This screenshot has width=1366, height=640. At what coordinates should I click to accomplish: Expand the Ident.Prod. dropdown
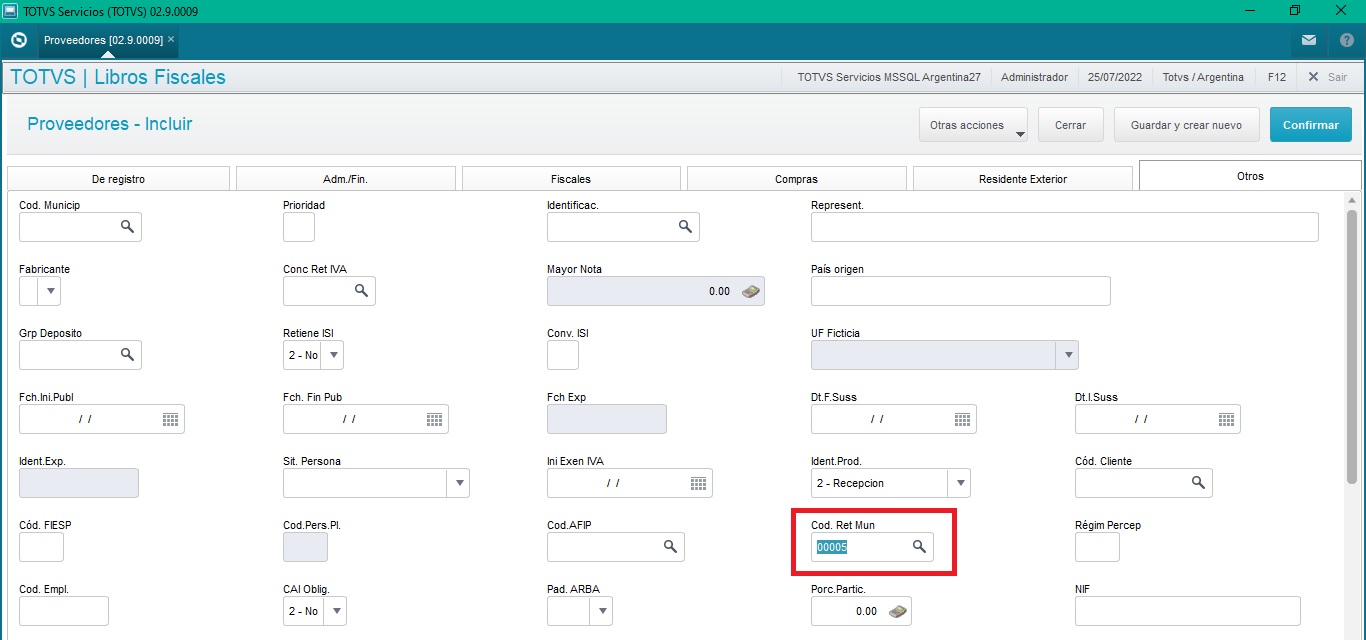coord(960,483)
